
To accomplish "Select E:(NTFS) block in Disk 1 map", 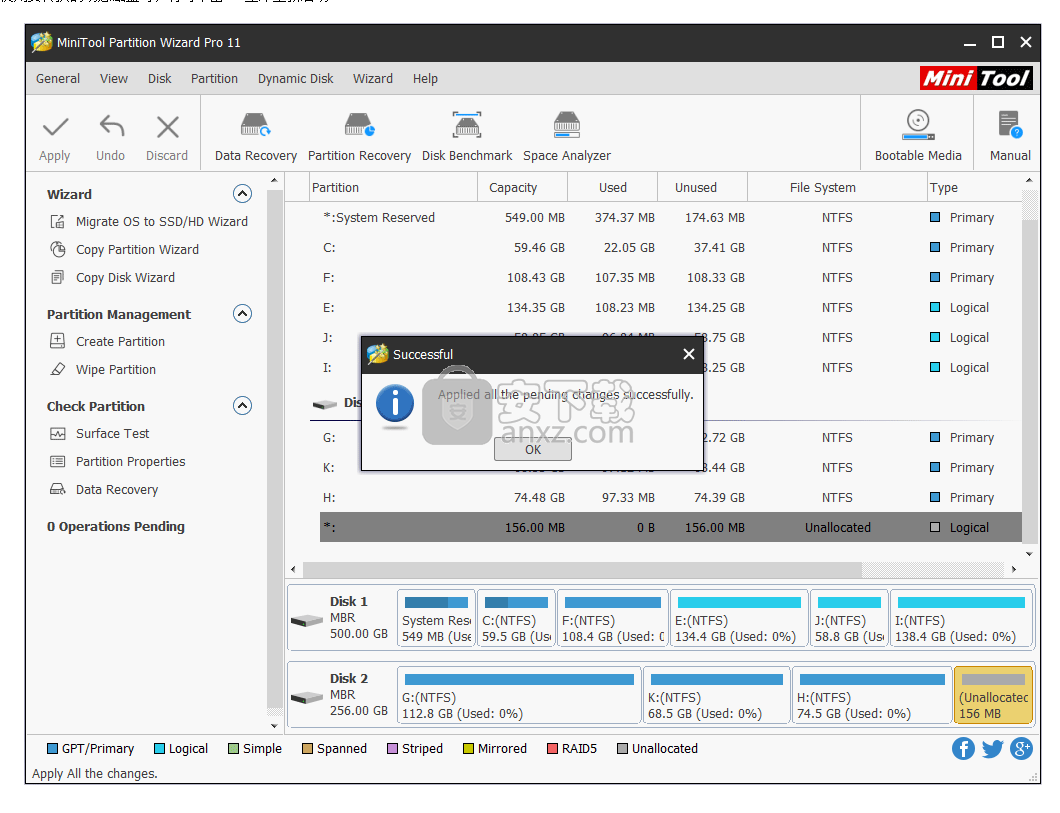I will coord(739,618).
